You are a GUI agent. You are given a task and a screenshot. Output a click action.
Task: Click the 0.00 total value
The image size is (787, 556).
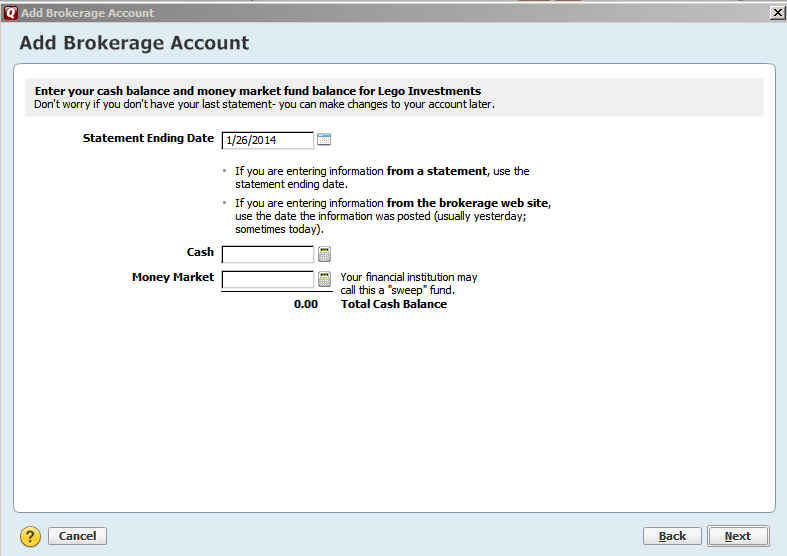coord(306,304)
